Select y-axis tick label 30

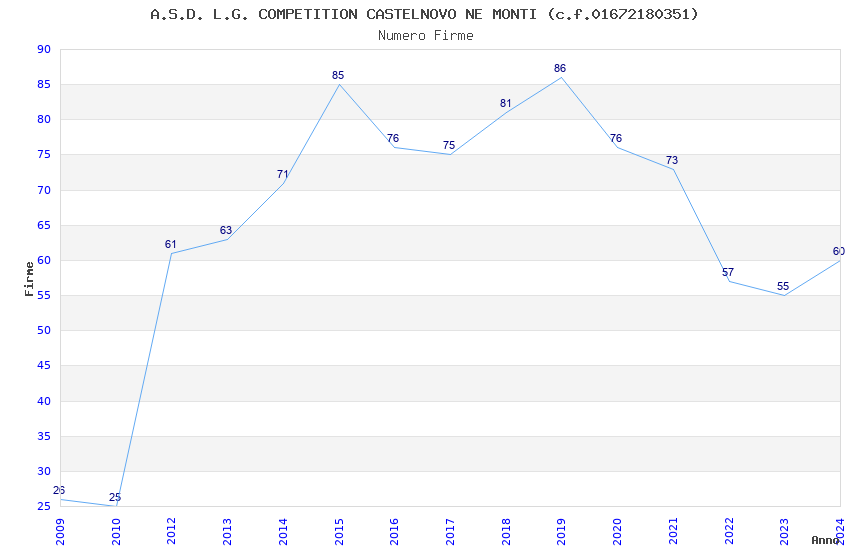point(44,471)
